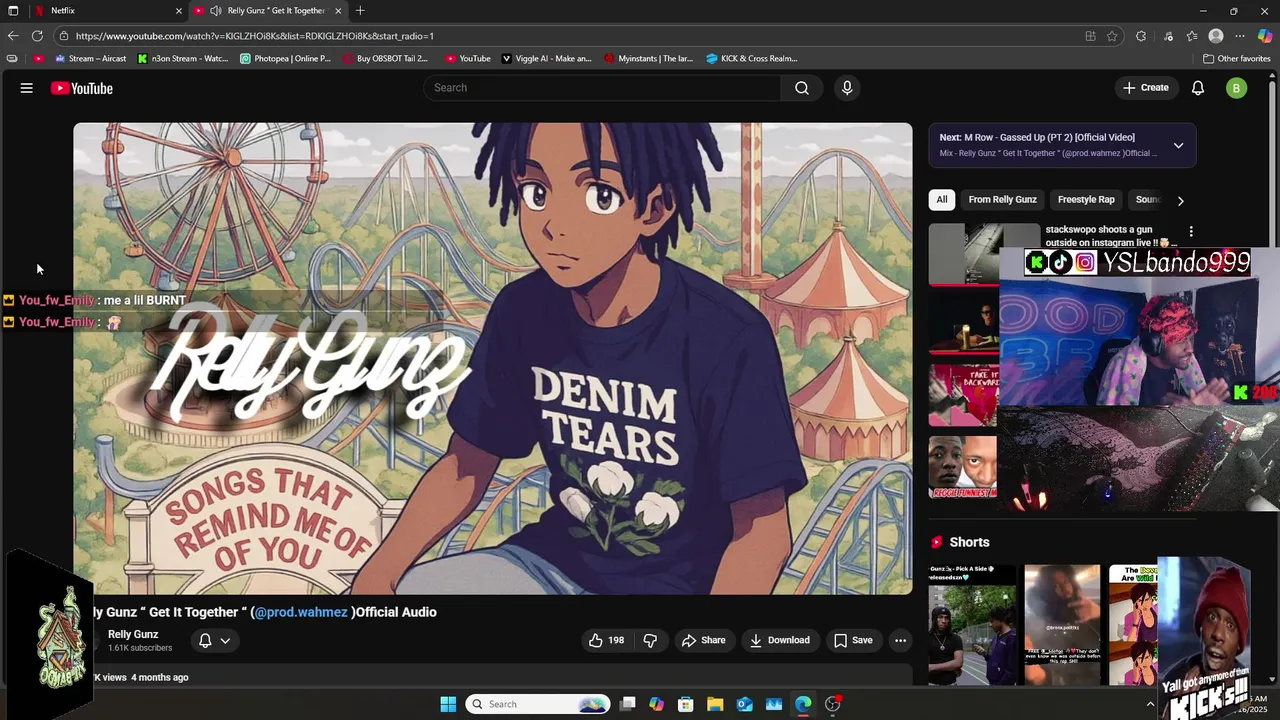Mute tab using speaker icon on Relly Gunz tab
This screenshot has height=720, width=1280.
point(215,11)
